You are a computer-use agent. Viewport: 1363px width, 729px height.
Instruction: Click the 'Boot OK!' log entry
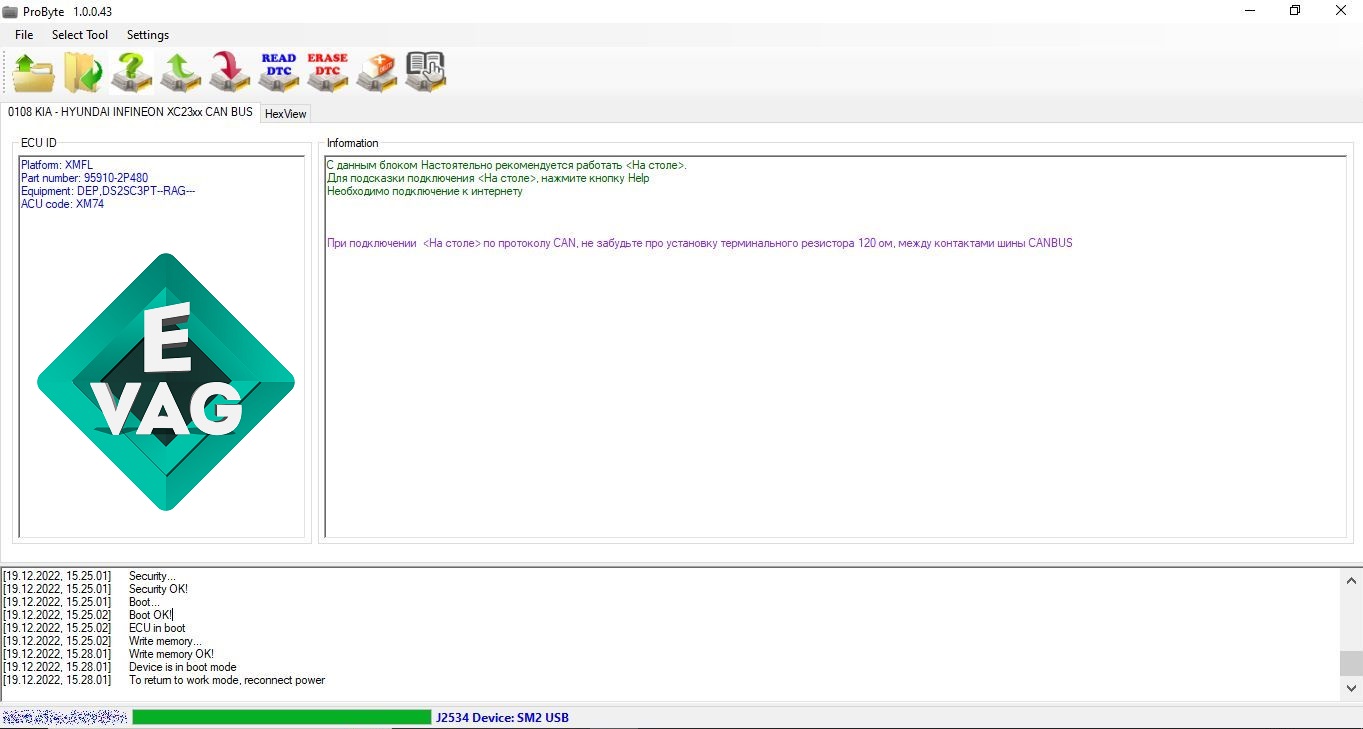coord(150,615)
